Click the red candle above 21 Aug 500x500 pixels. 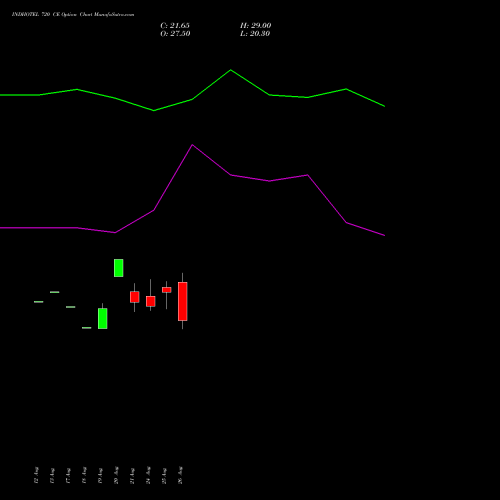point(135,297)
